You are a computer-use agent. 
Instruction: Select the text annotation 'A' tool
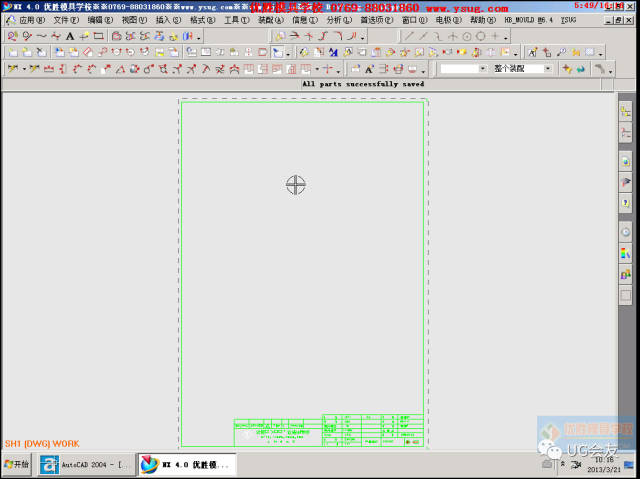click(x=70, y=36)
